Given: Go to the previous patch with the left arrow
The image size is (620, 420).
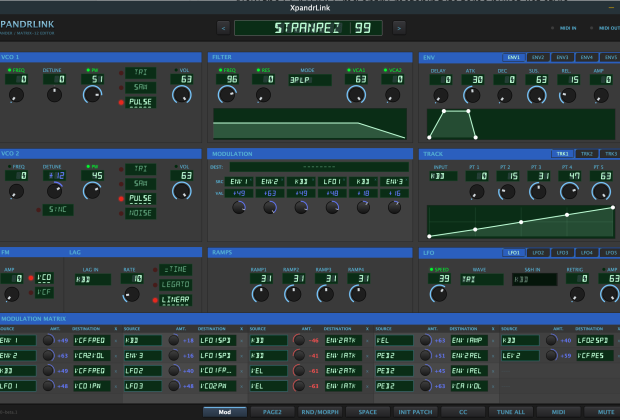Looking at the screenshot, I should [223, 28].
